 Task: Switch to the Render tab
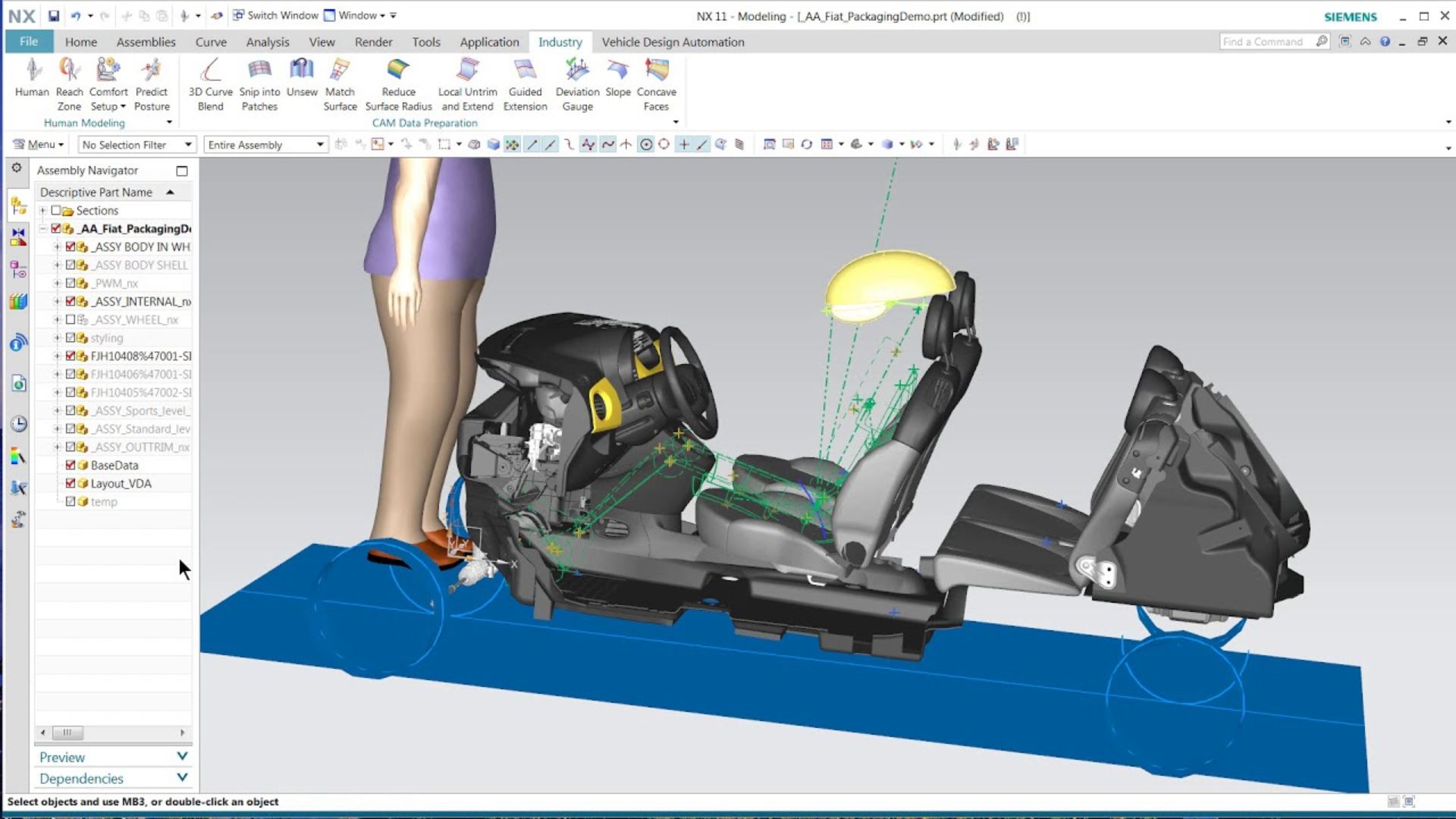click(x=373, y=42)
